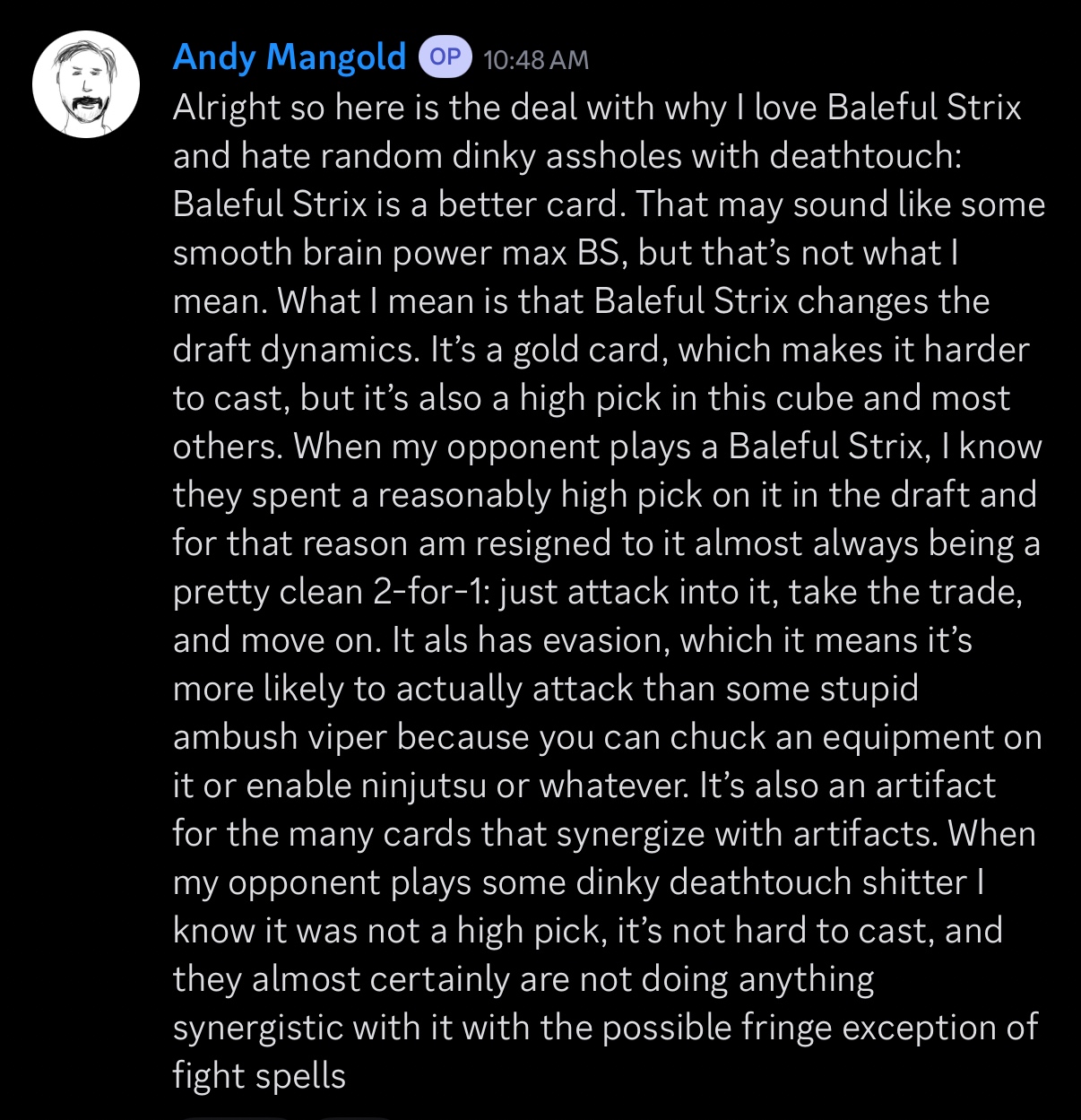The width and height of the screenshot is (1081, 1120).
Task: Click the phrase "smooth brain power max BS"
Action: tap(396, 253)
